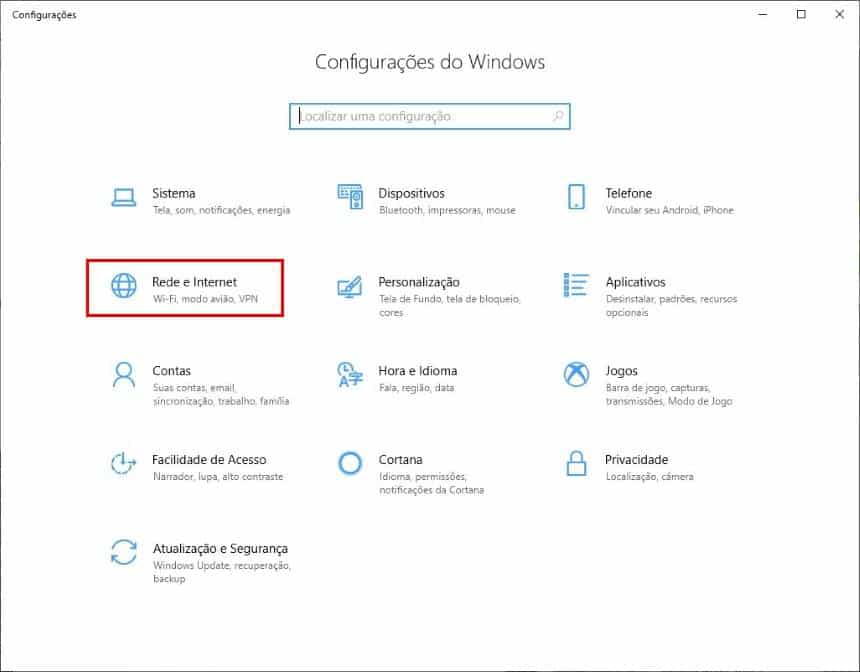Click the magnifier icon in the search box
860x672 pixels.
pos(558,116)
